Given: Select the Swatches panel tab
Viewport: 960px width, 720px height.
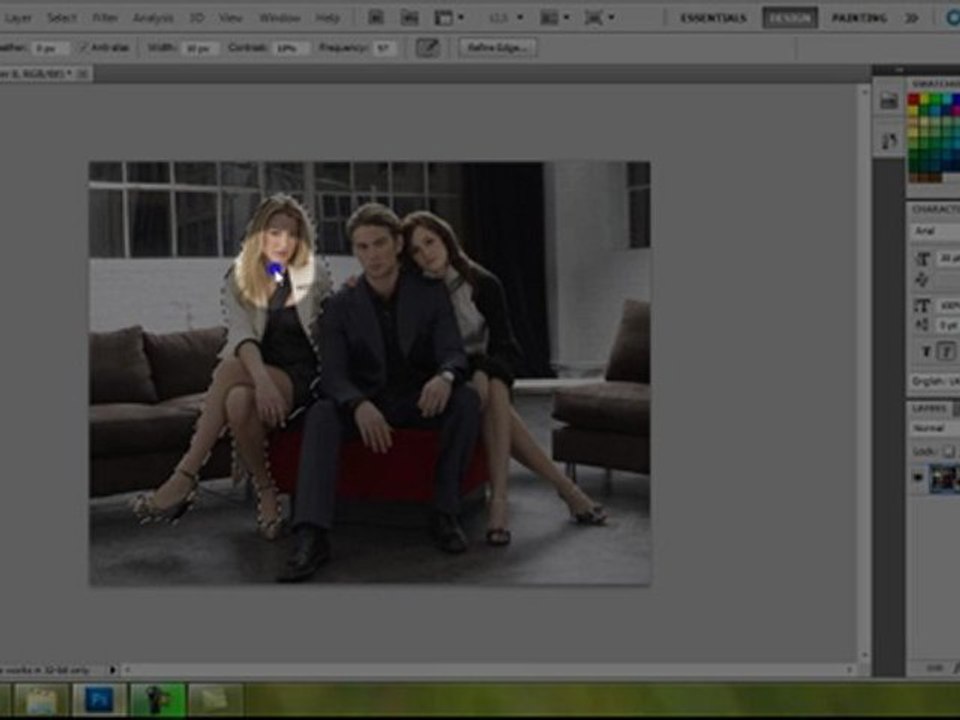Looking at the screenshot, I should [936, 83].
